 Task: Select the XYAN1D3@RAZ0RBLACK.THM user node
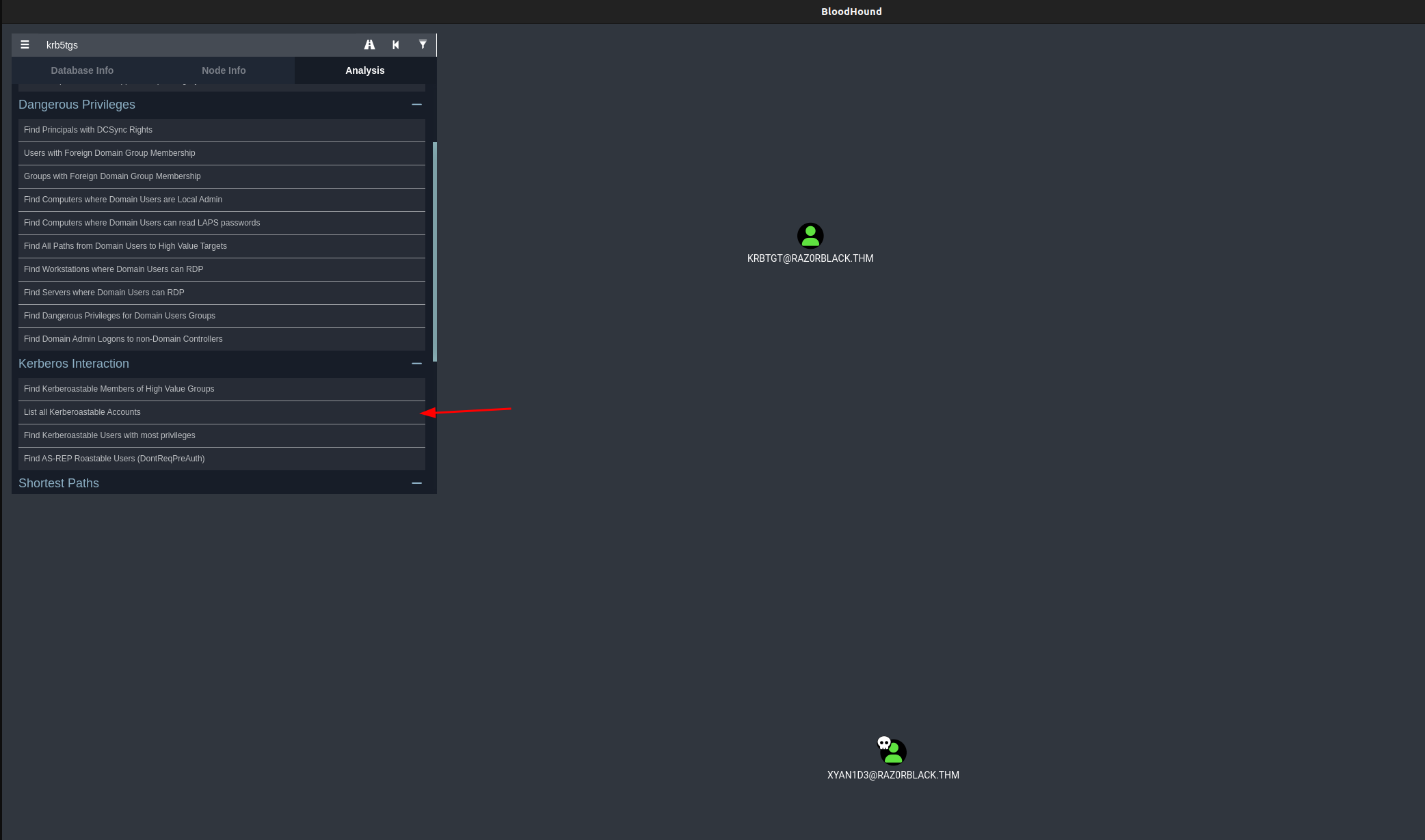[893, 752]
